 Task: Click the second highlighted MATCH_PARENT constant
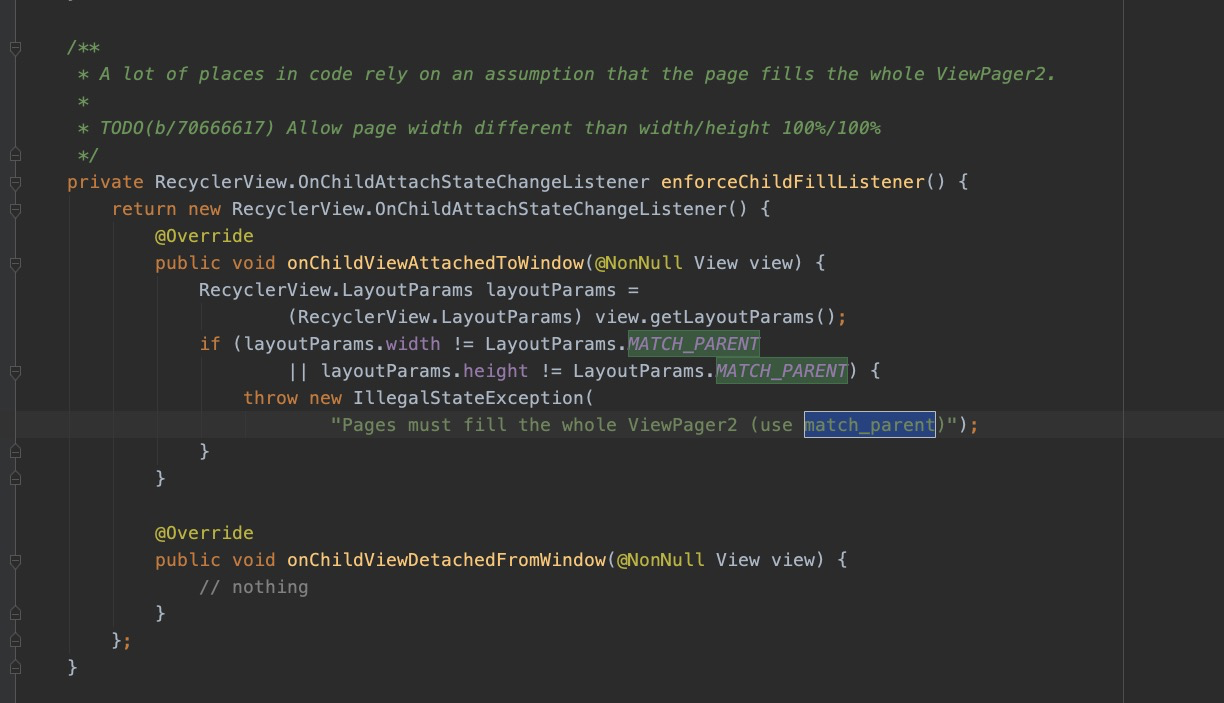(781, 371)
